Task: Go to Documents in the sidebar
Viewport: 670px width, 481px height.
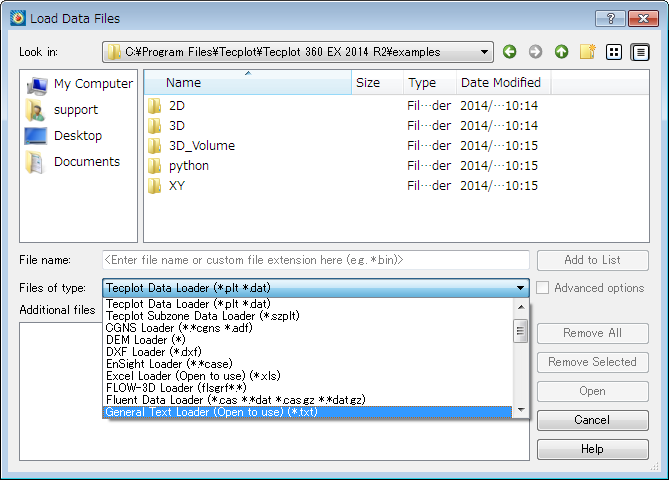Action: click(x=73, y=162)
